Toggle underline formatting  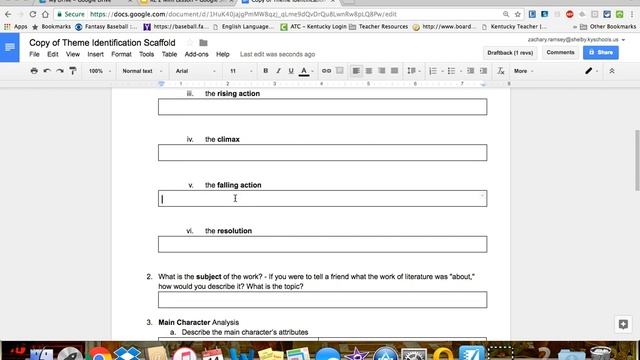pyautogui.click(x=291, y=71)
